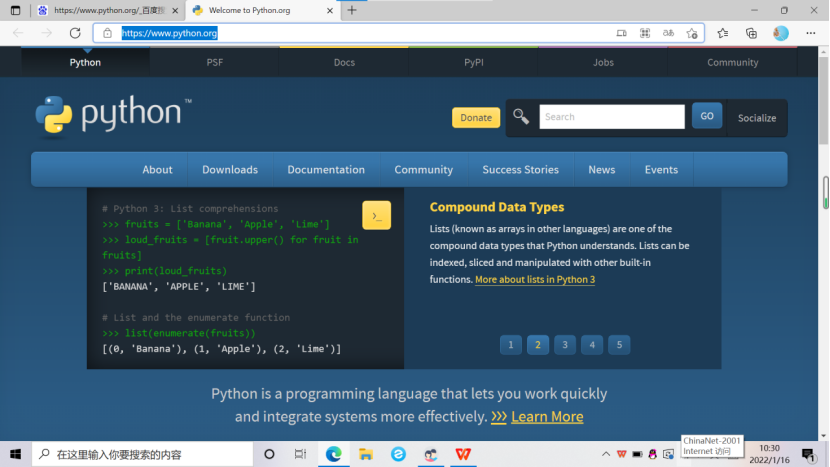This screenshot has height=467, width=830.
Task: Show slide 2 of the code carousel
Action: pos(538,345)
